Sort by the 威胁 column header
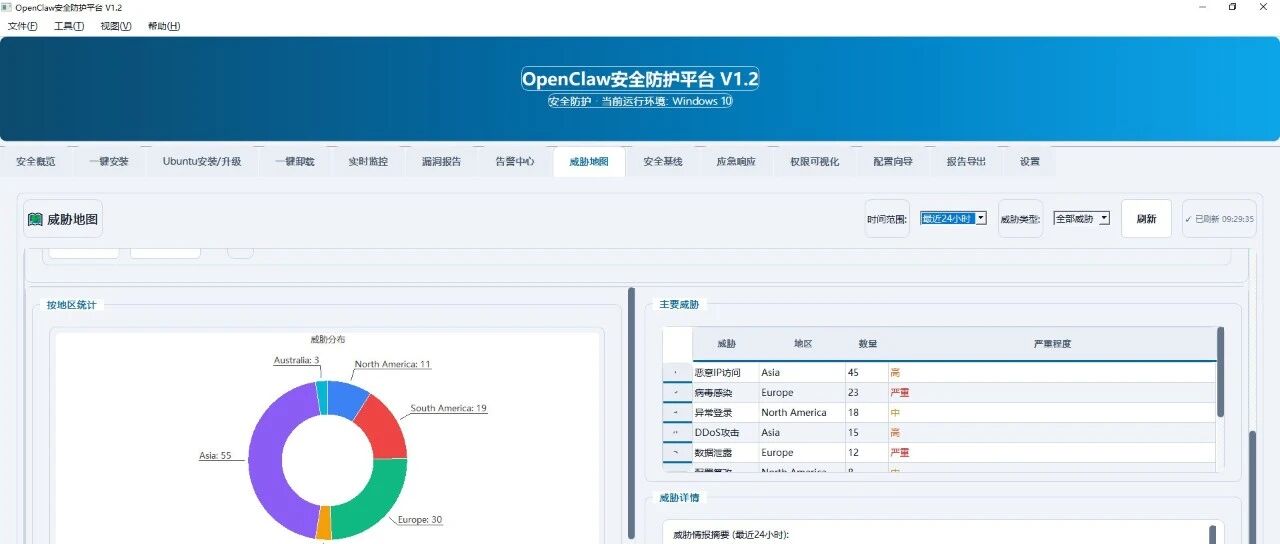 [726, 344]
